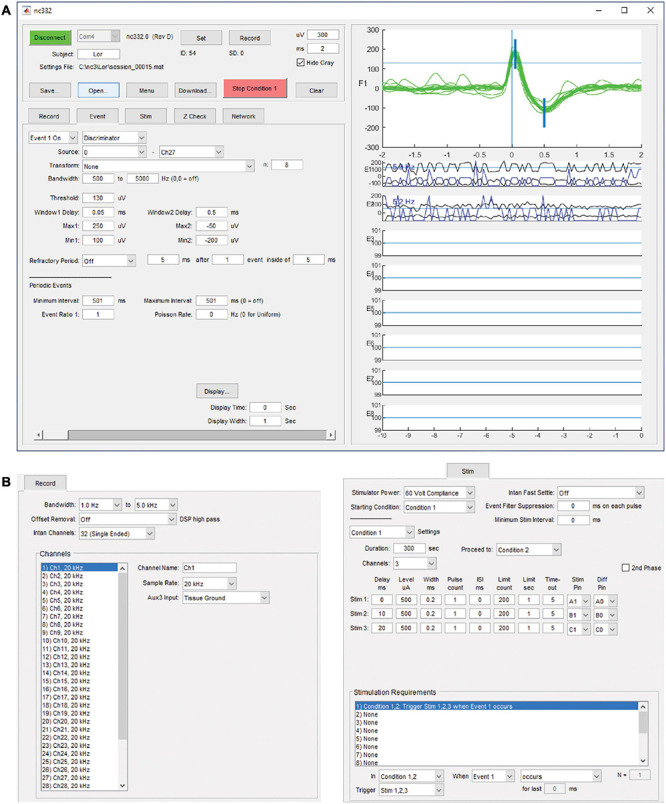Viewport: 666px width, 804px height.
Task: Click the Download... button
Action: pyautogui.click(x=196, y=90)
